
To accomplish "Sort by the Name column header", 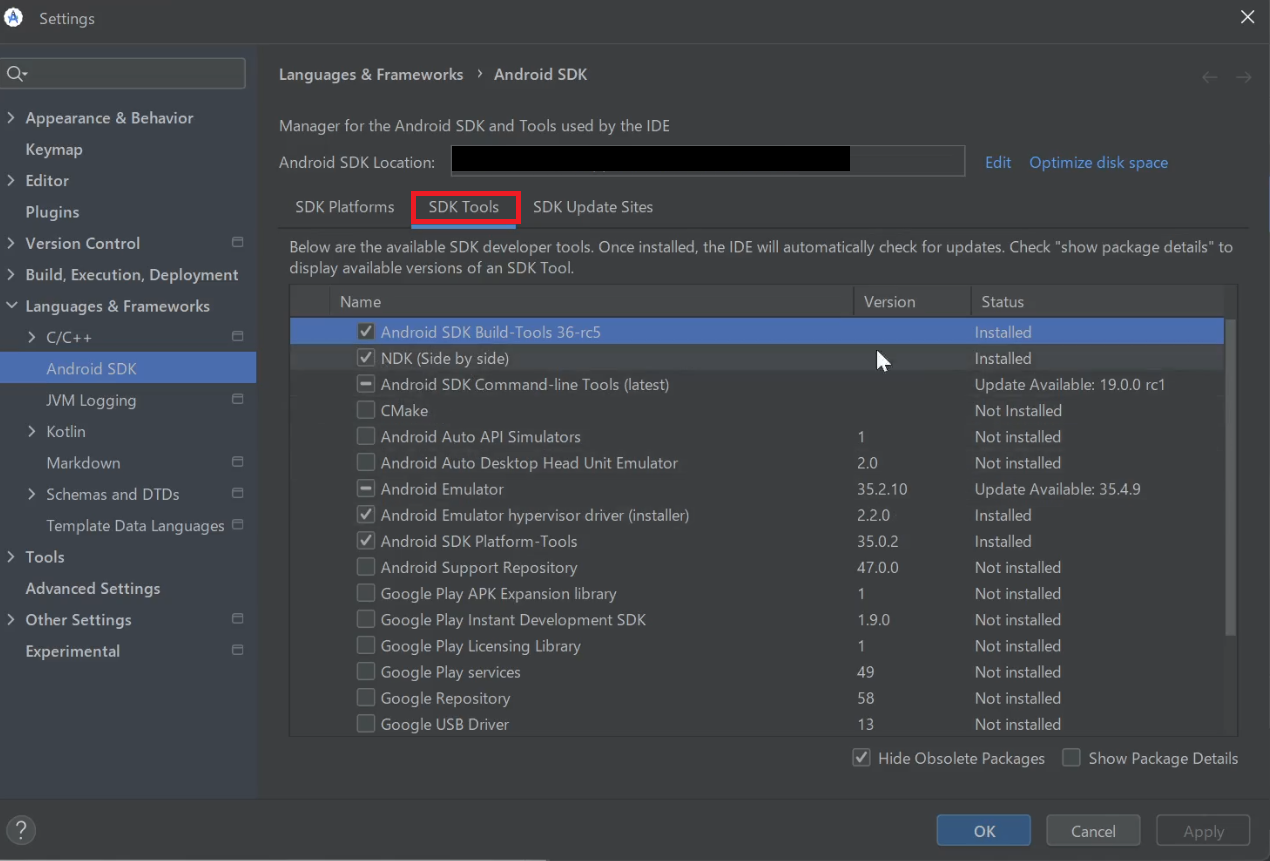I will click(x=594, y=301).
